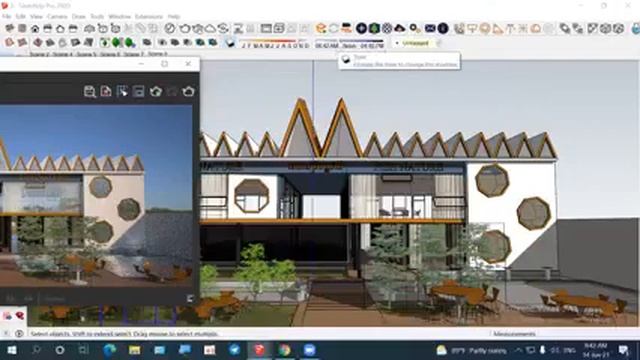Image resolution: width=640 pixels, height=360 pixels.
Task: Open the View menu
Action: tap(36, 16)
